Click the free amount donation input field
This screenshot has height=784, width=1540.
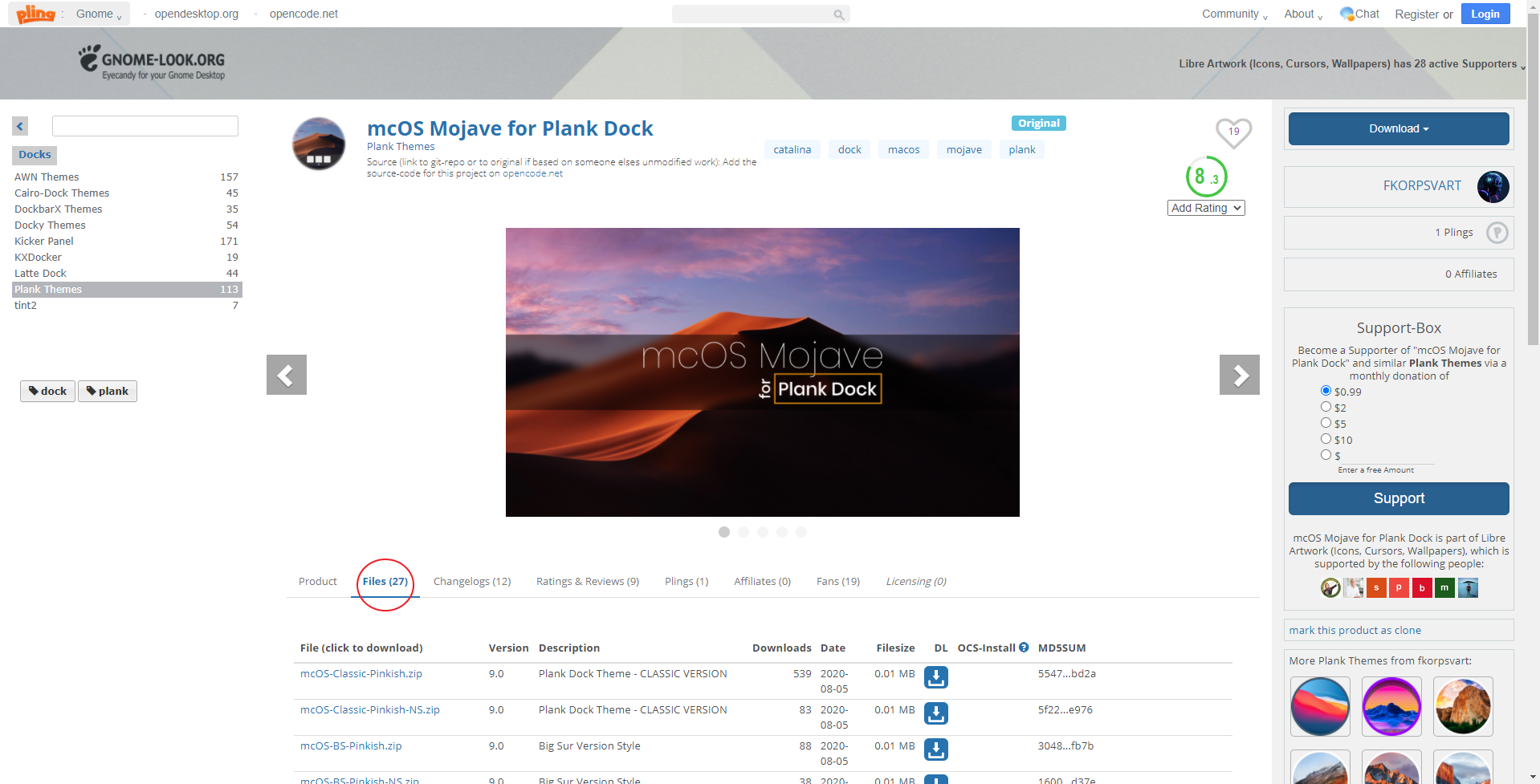[x=1387, y=456]
